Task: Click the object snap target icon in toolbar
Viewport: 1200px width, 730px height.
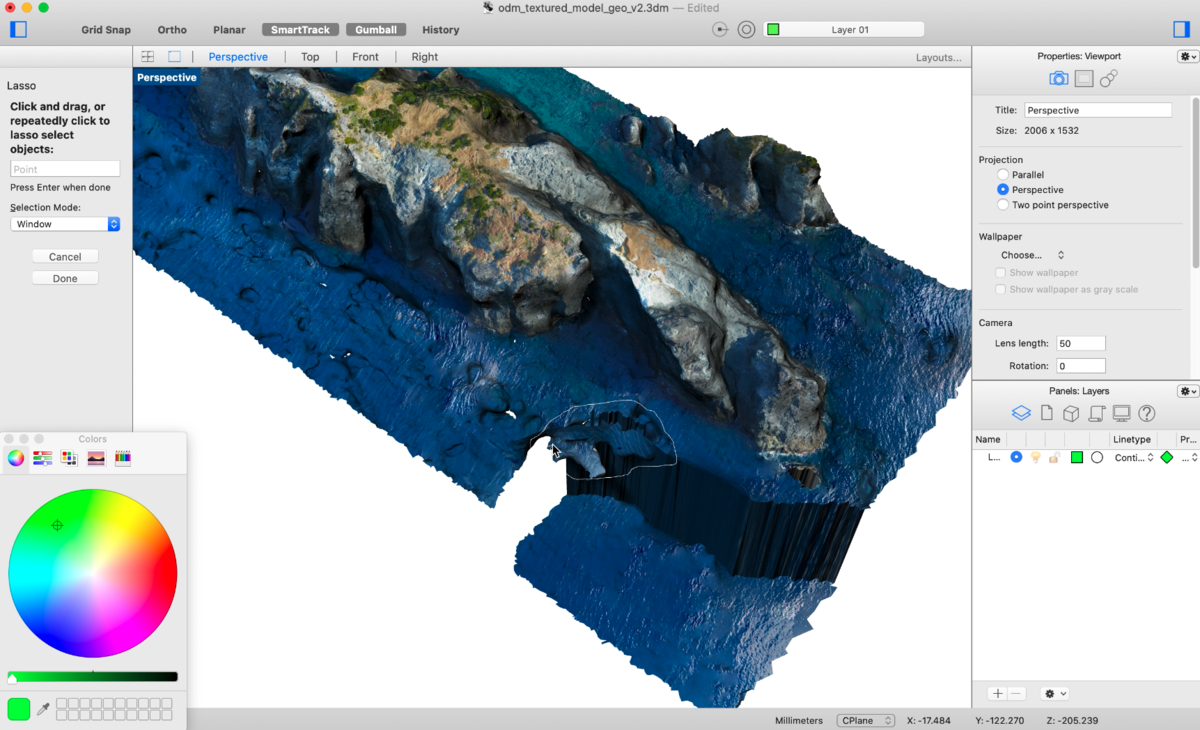Action: (x=720, y=30)
